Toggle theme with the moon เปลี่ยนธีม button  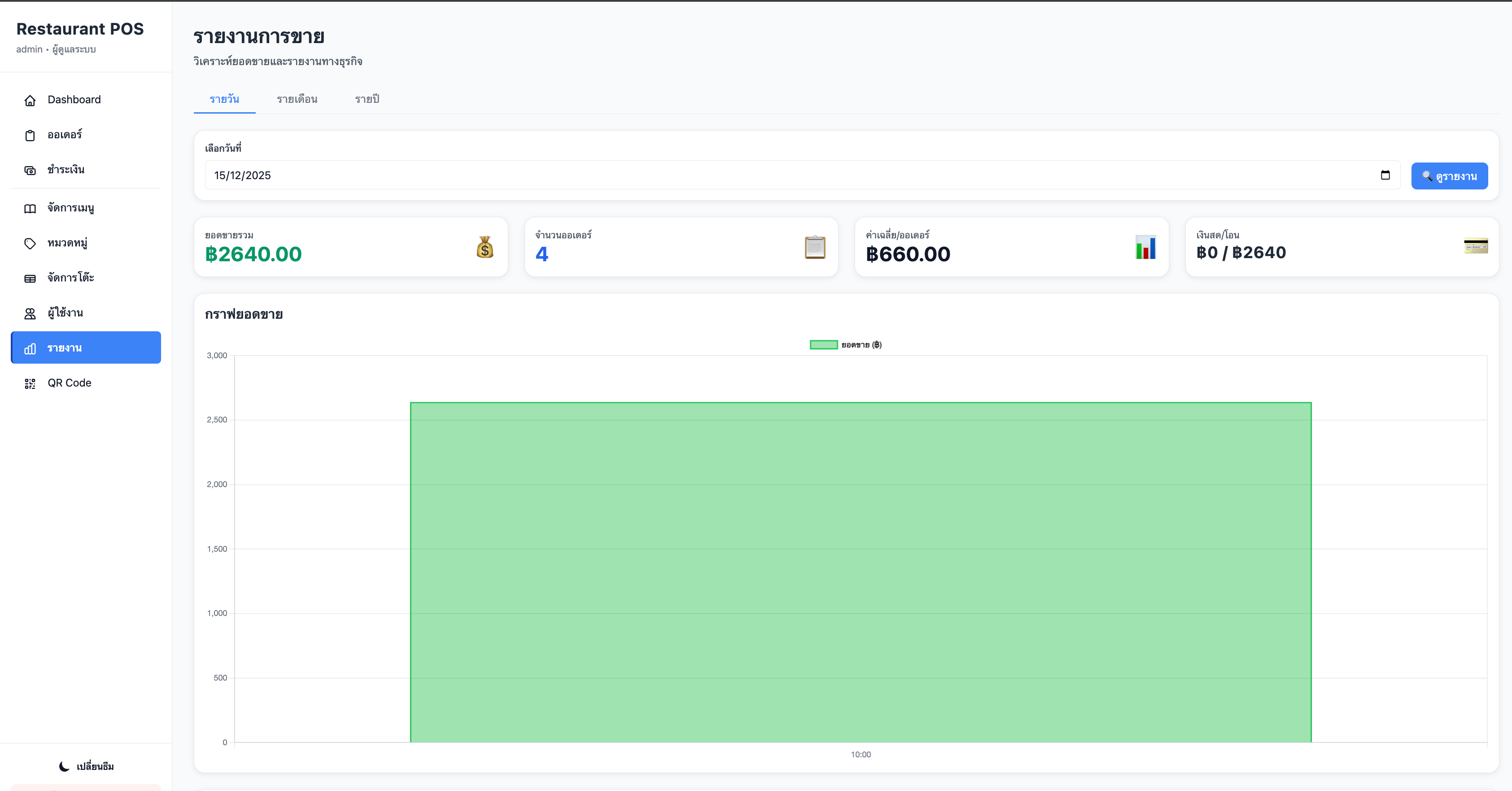[86, 766]
